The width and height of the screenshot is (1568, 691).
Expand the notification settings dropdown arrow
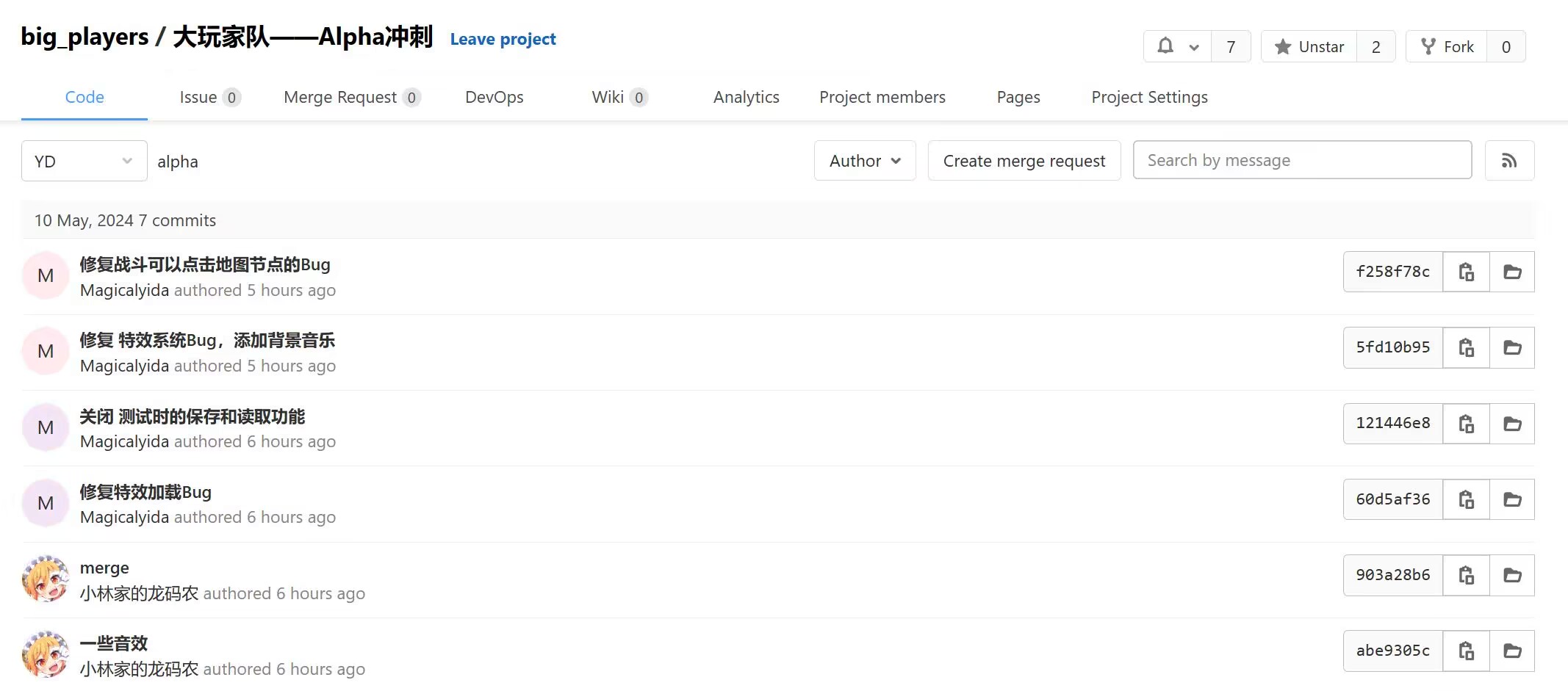coord(1195,47)
